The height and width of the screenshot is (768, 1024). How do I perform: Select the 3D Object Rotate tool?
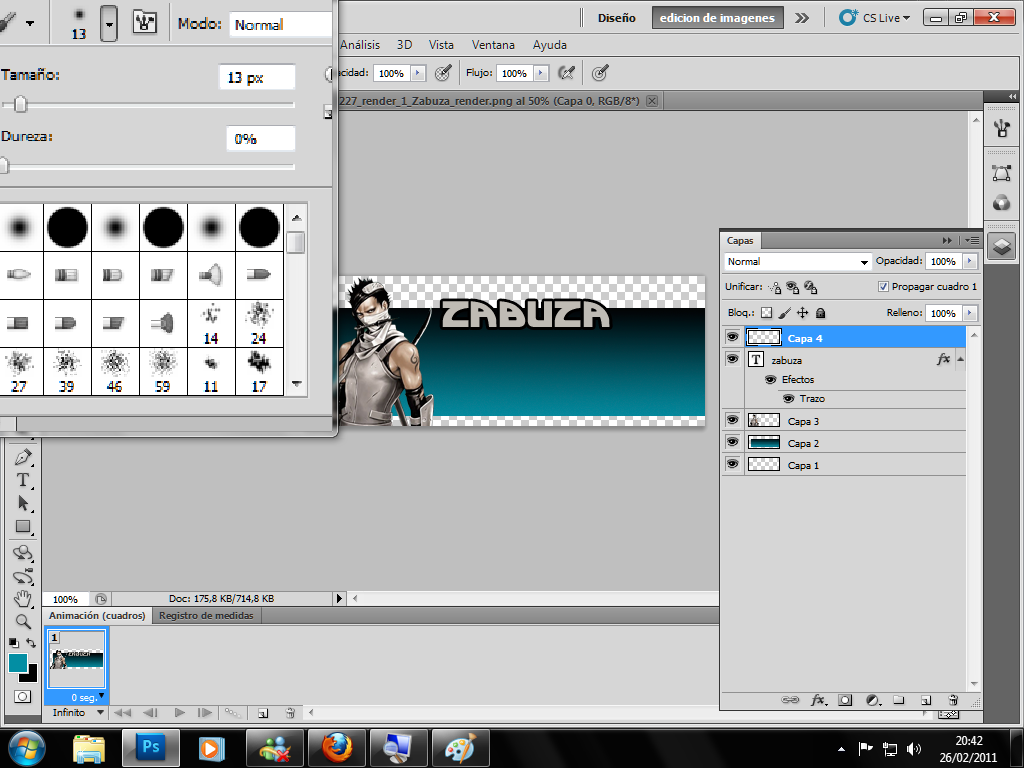coord(23,553)
